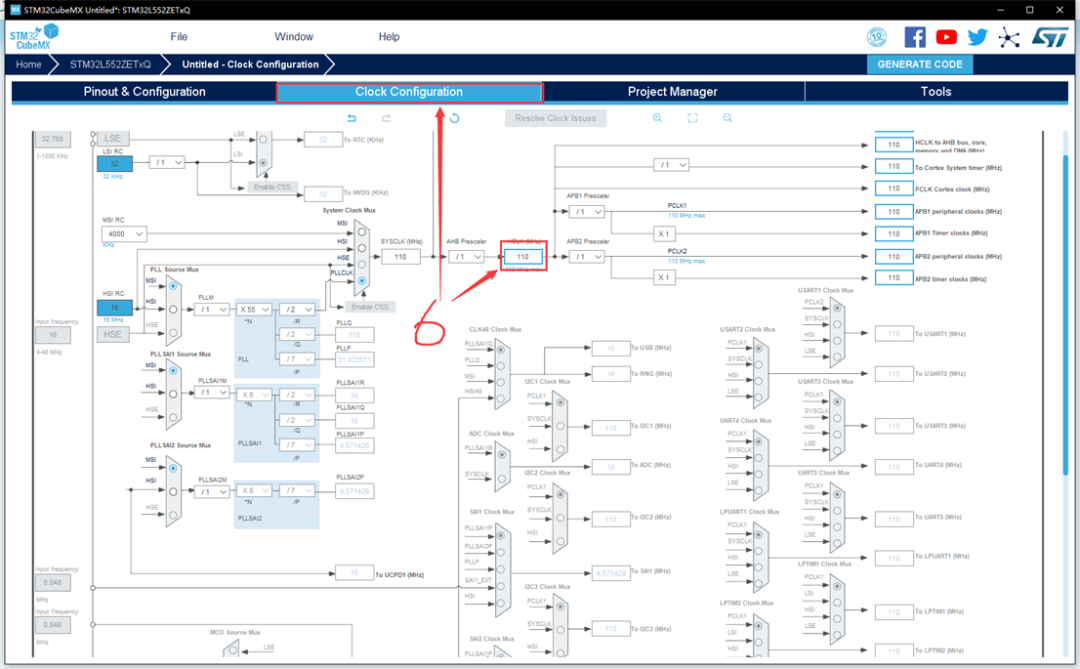Open the Twitter link icon
Viewport: 1080px width, 669px height.
point(977,37)
